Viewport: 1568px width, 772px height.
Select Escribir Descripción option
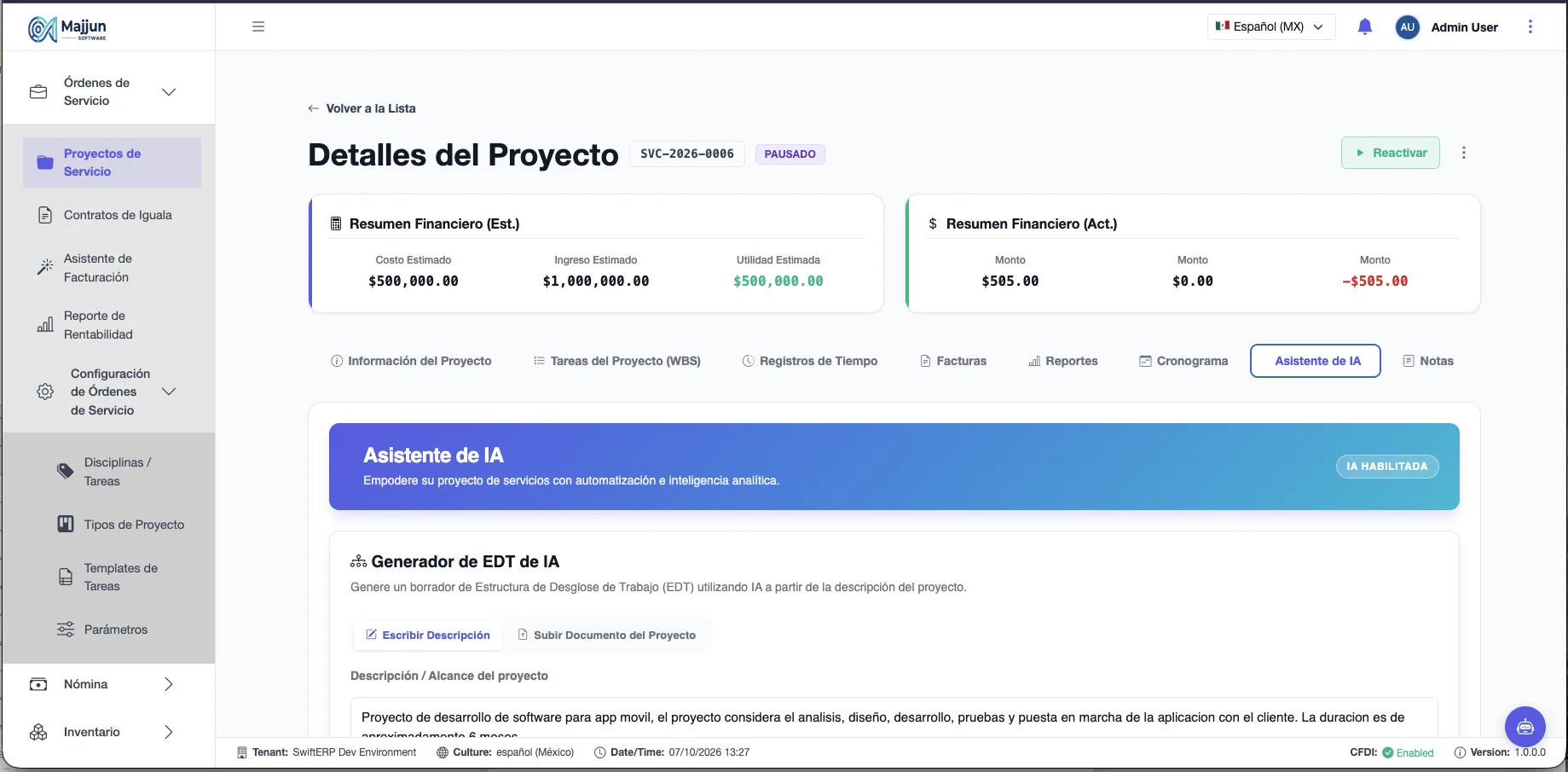click(x=428, y=635)
